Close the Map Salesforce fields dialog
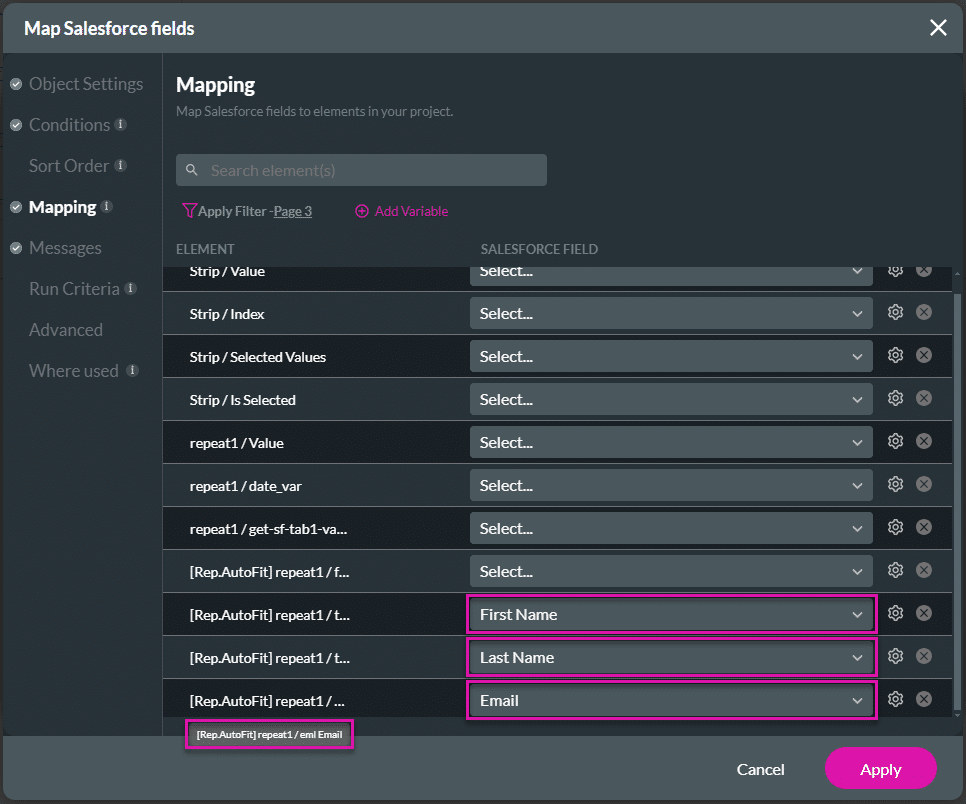Screen dimensions: 966x804 click(937, 28)
